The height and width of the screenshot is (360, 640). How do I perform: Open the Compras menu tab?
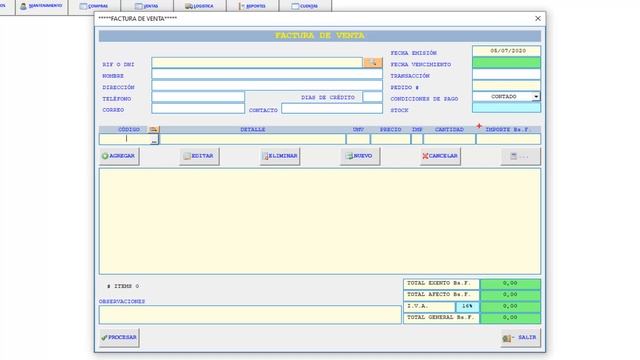94,6
